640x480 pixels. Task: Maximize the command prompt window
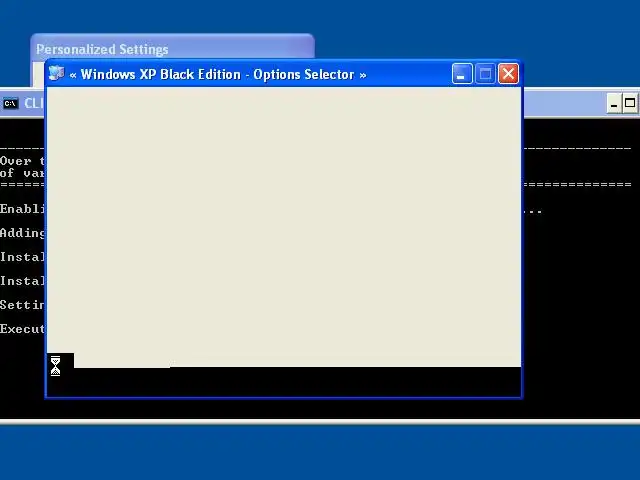[630, 103]
